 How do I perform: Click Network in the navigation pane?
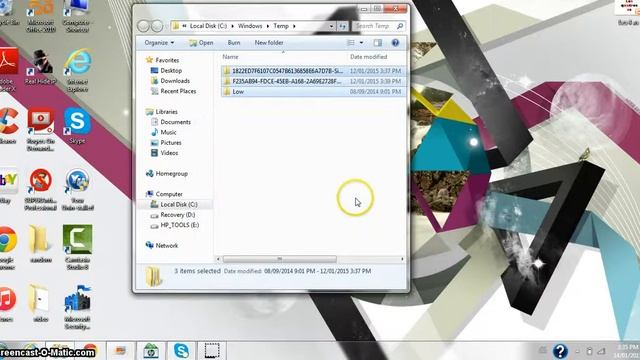coord(167,246)
